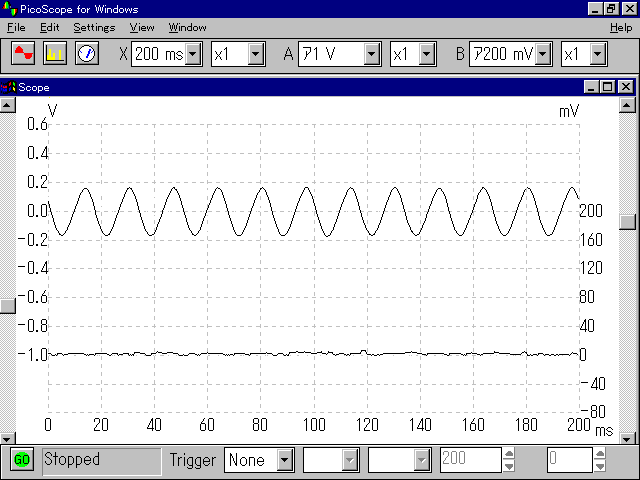640x480 pixels.
Task: Open the meter view icon
Action: [87, 53]
